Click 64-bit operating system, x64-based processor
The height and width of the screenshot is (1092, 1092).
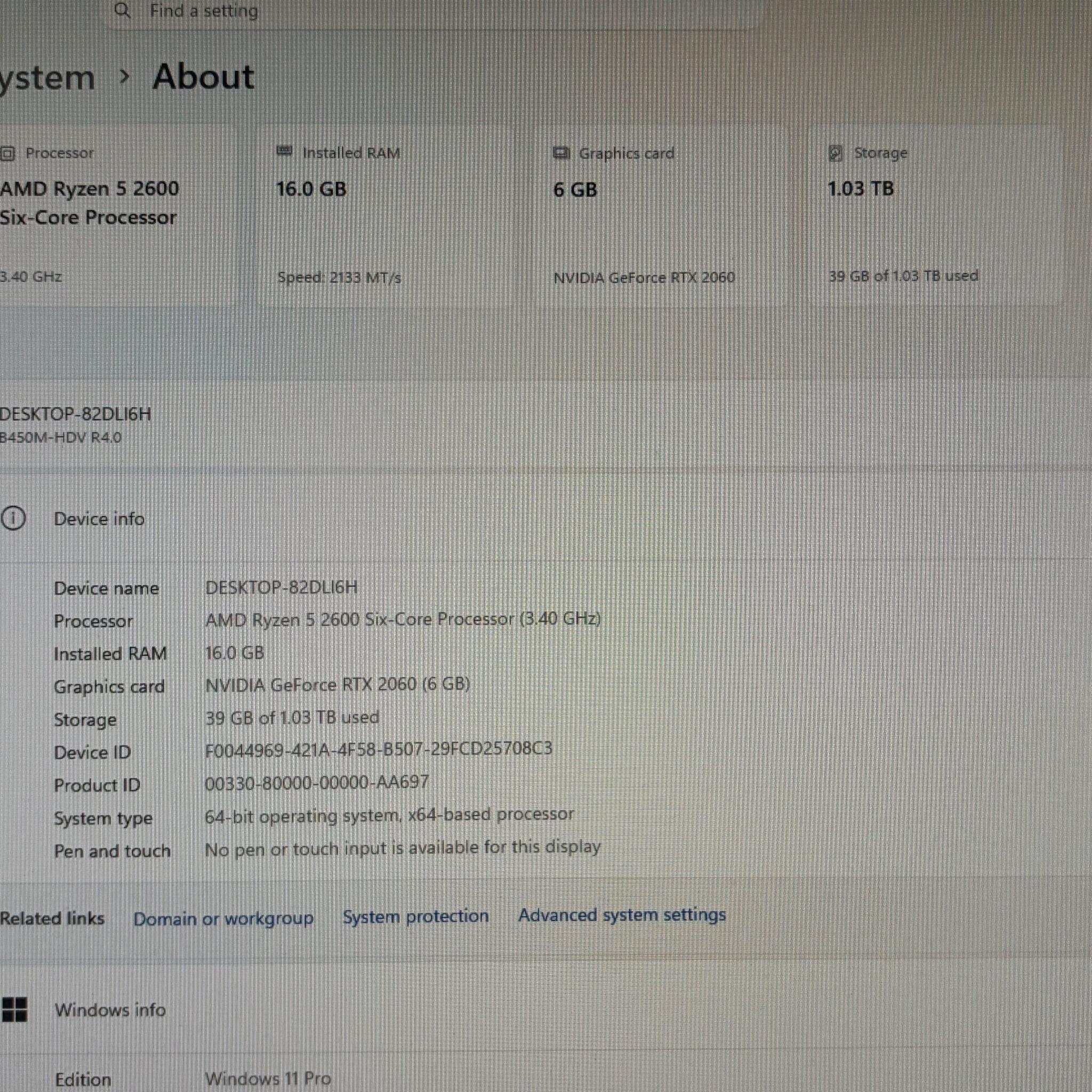[389, 815]
